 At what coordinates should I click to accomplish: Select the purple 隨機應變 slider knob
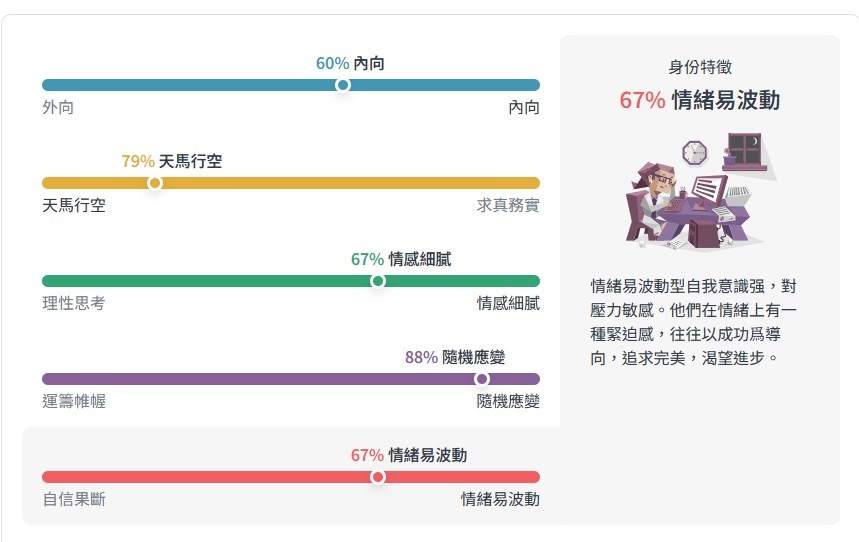(x=482, y=379)
